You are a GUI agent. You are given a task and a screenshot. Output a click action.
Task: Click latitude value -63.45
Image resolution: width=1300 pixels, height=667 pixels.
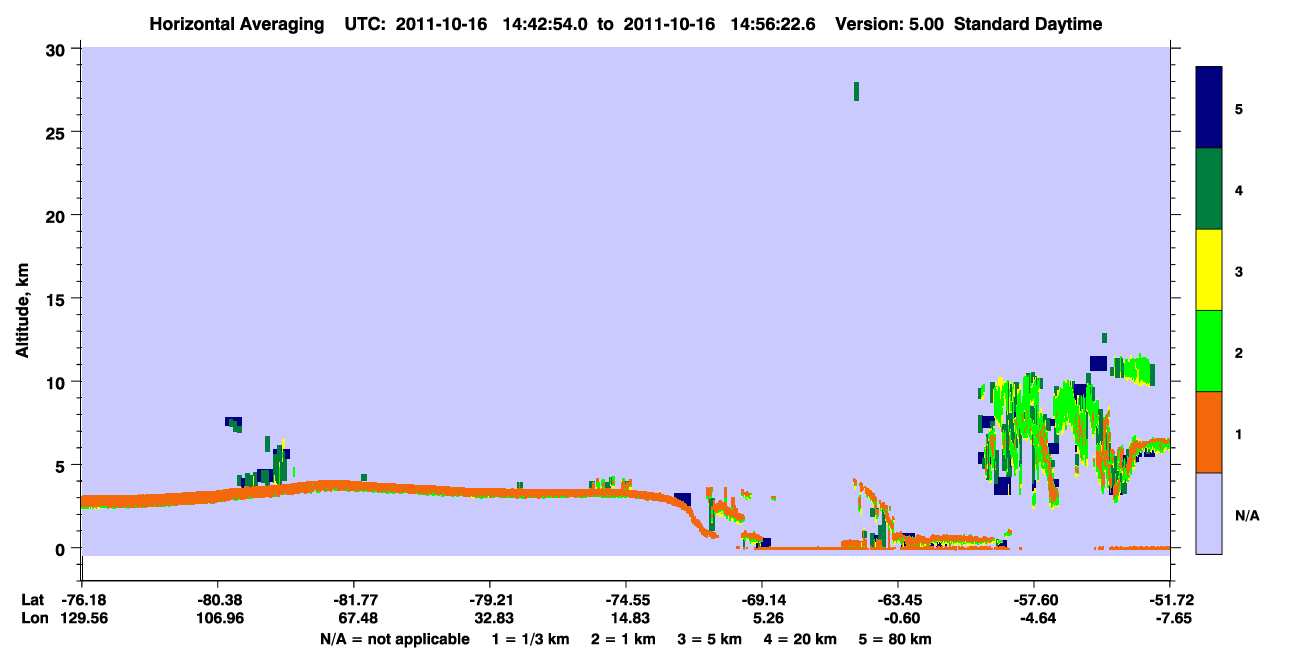tap(897, 600)
